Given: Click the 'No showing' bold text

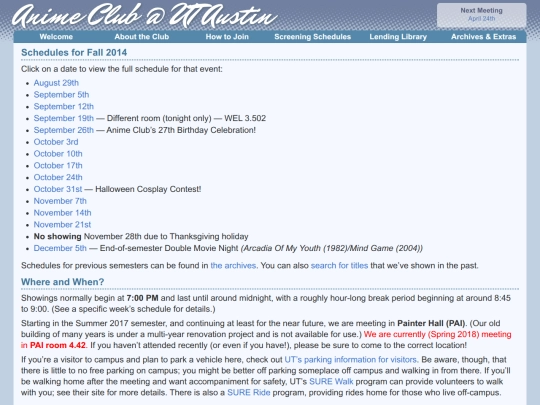Looking at the screenshot, I should point(58,237).
